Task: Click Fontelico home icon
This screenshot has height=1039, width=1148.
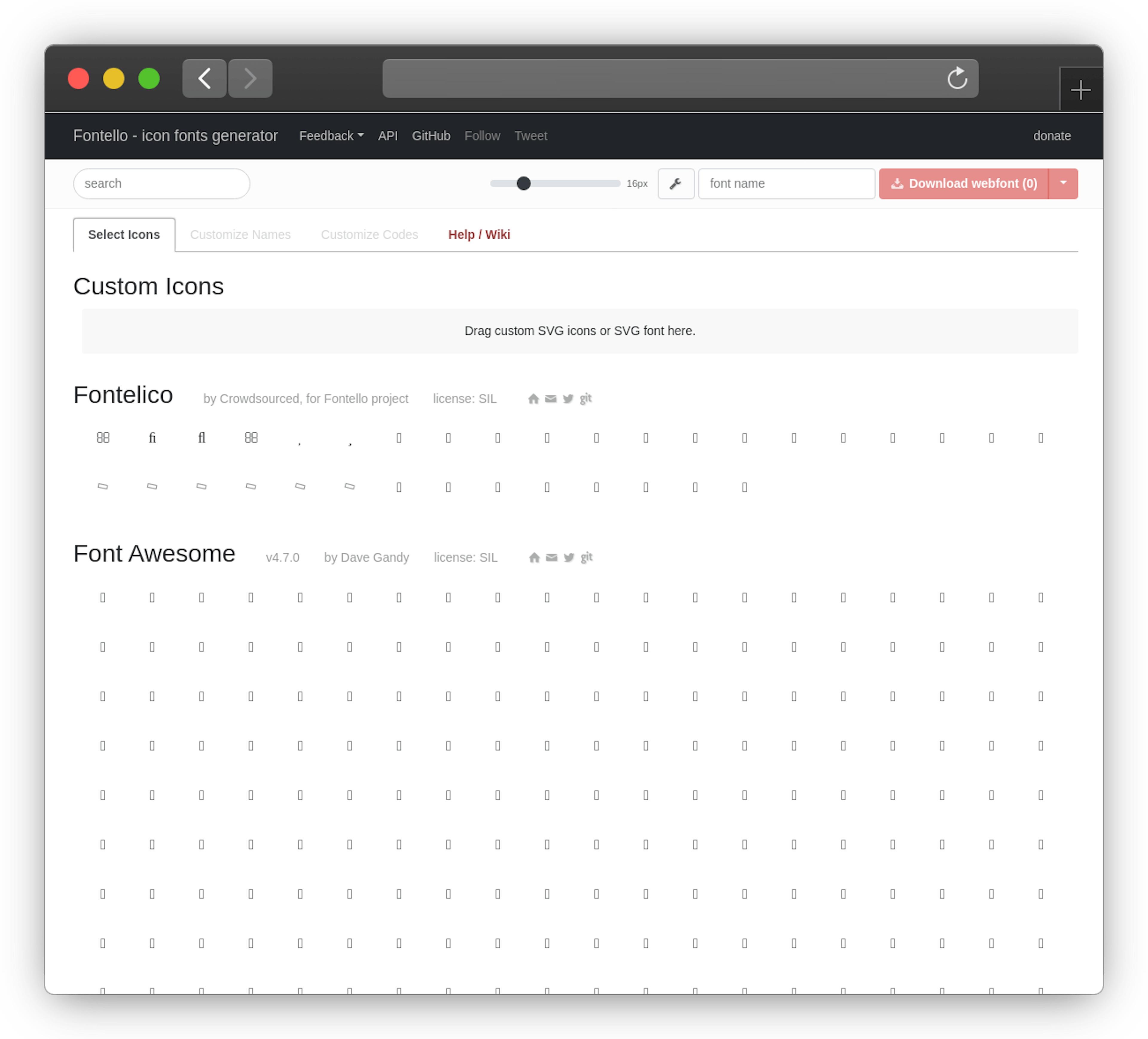Action: 533,399
